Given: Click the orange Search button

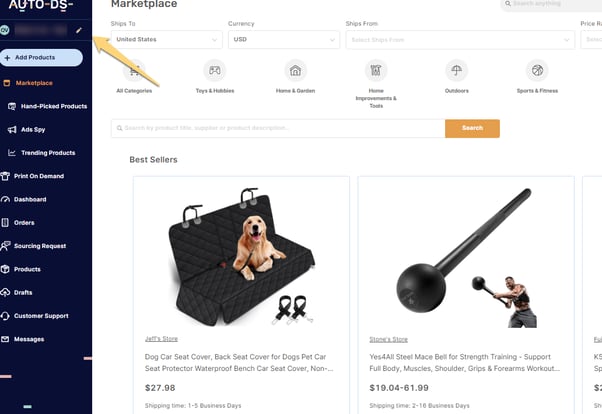Looking at the screenshot, I should click(472, 128).
